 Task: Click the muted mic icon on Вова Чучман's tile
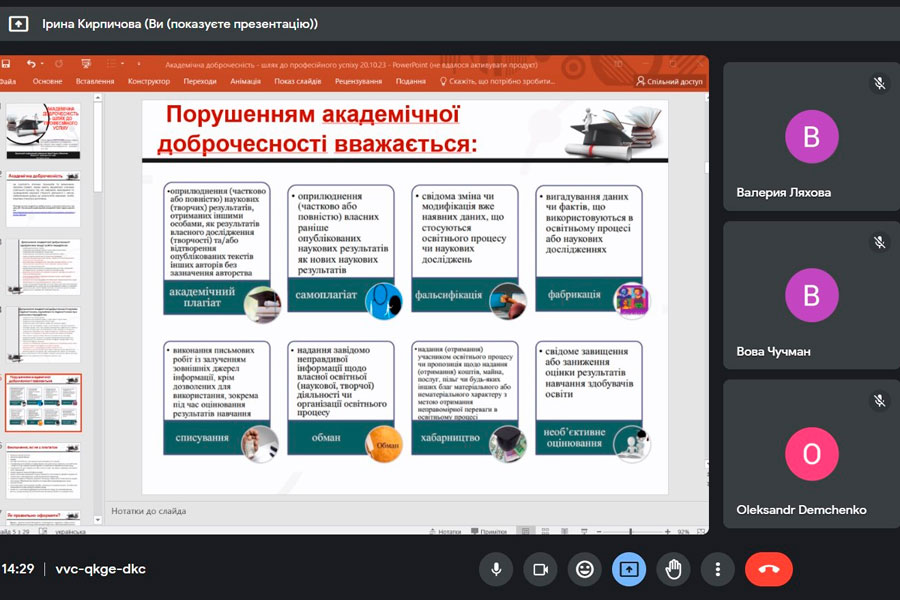click(x=879, y=242)
